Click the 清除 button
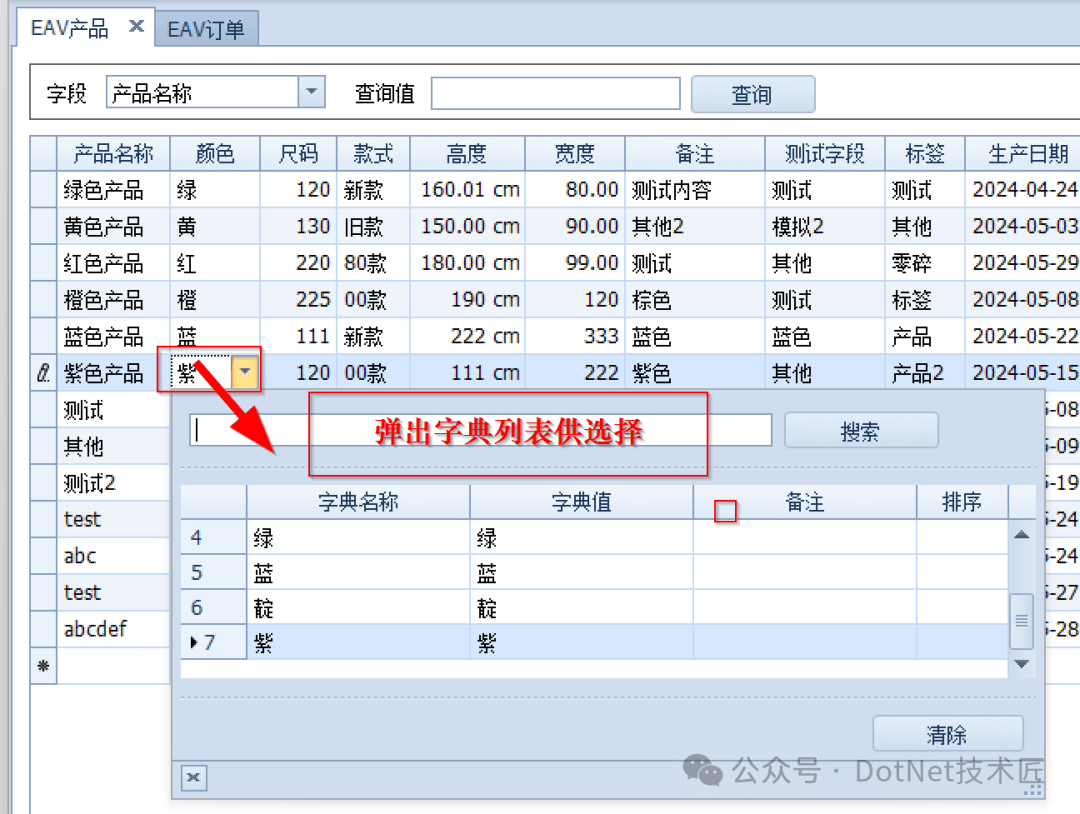The image size is (1080, 814). click(x=947, y=734)
